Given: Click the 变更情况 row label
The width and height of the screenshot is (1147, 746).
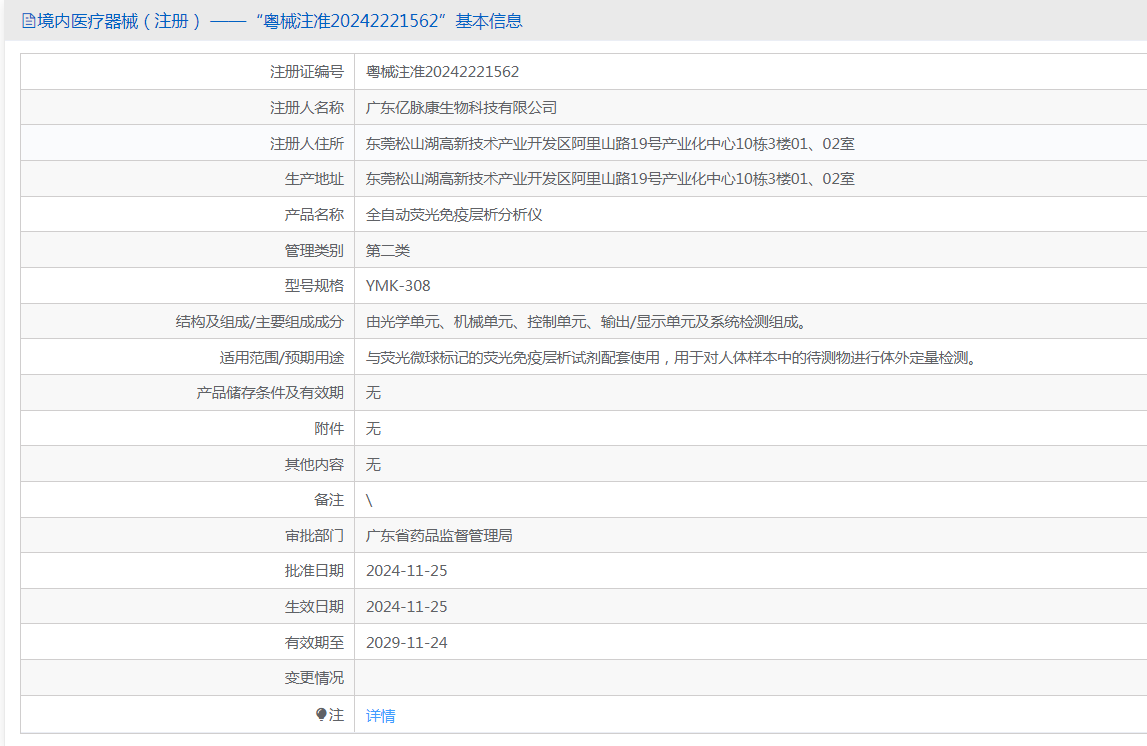Looking at the screenshot, I should 314,677.
